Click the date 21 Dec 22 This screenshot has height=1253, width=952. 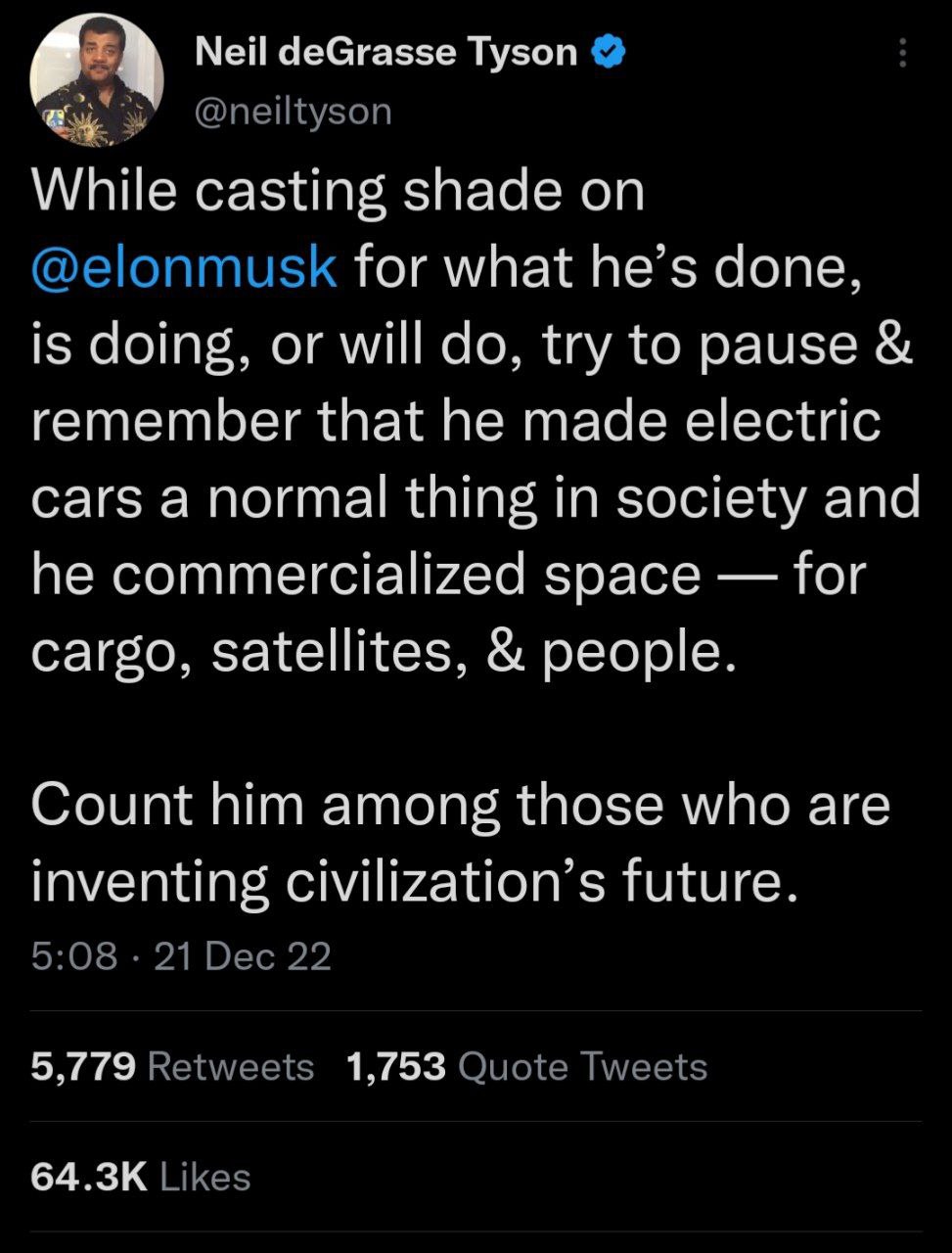pos(243,956)
